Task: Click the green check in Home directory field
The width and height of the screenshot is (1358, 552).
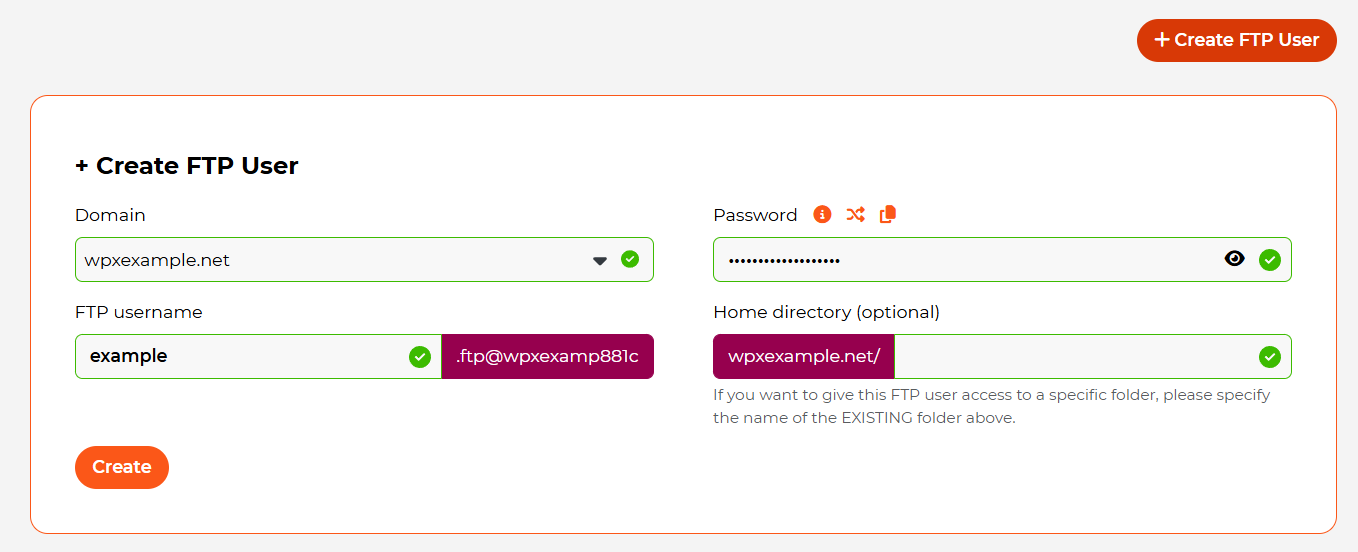Action: coord(1270,357)
